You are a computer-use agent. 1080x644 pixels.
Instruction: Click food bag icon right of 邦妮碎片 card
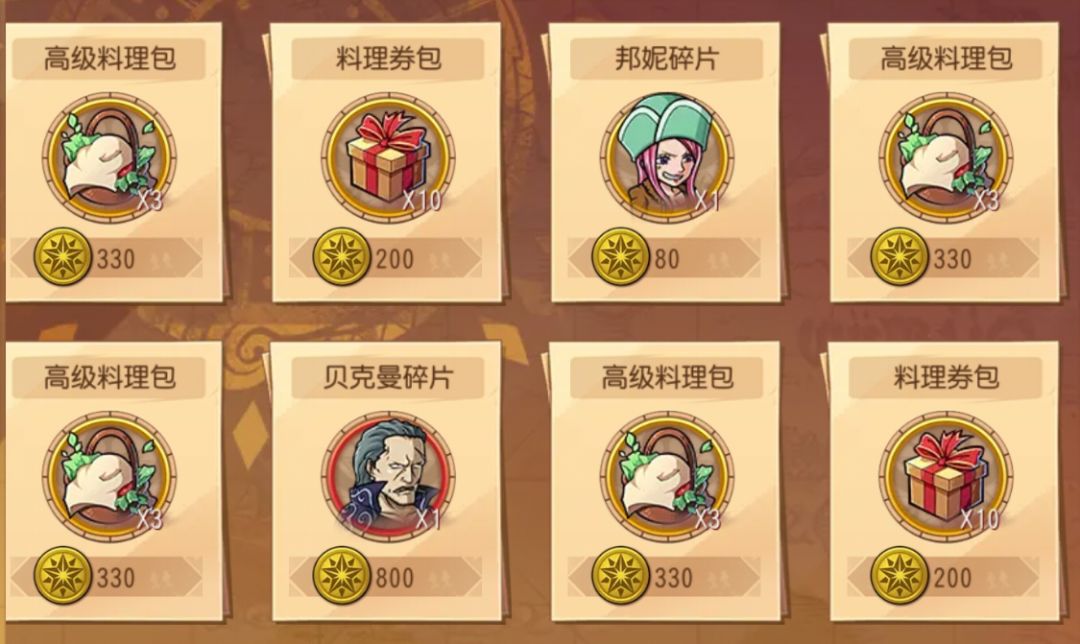tap(945, 156)
